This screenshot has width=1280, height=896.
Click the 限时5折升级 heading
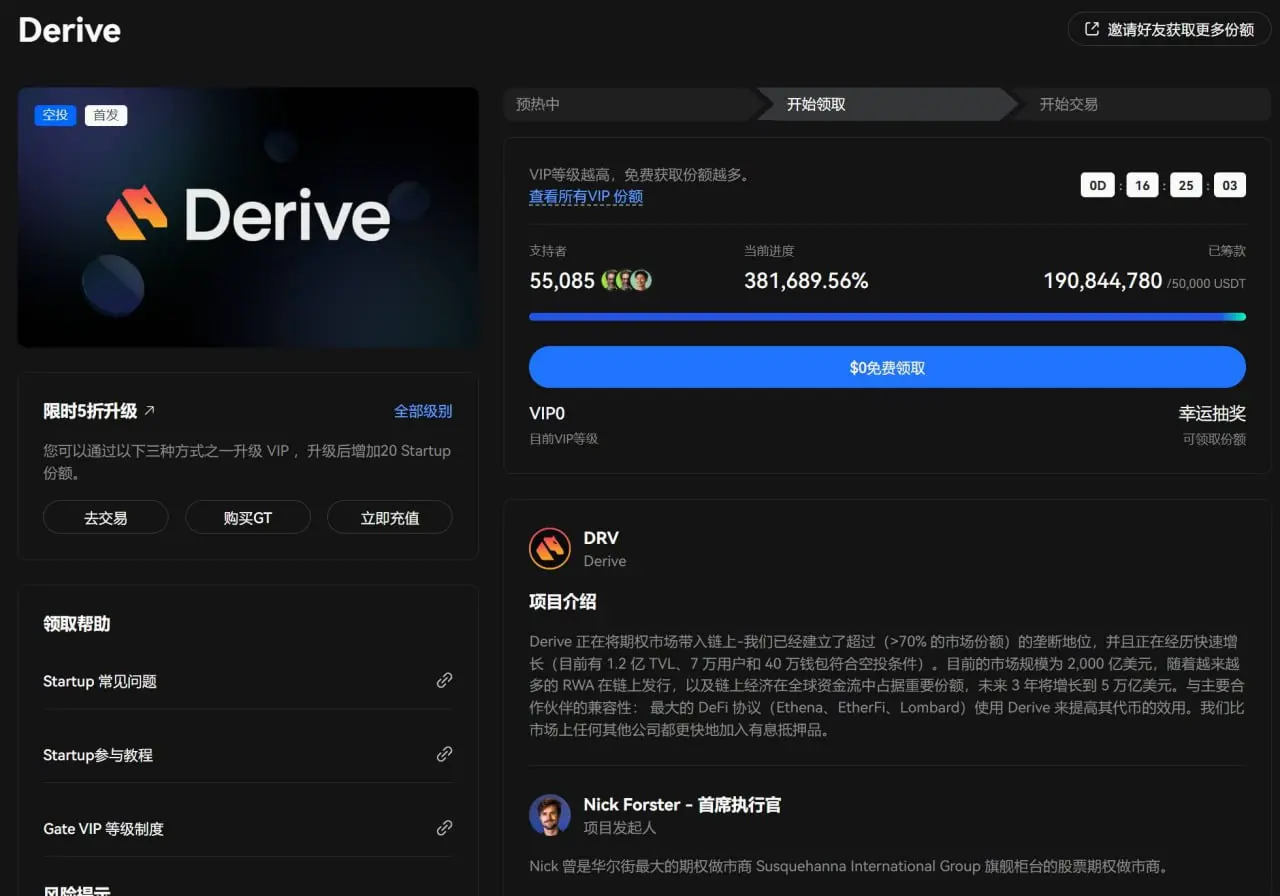[90, 411]
